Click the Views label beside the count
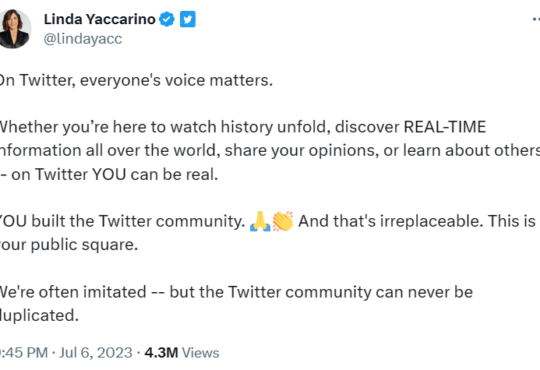The height and width of the screenshot is (370, 540). tap(200, 353)
